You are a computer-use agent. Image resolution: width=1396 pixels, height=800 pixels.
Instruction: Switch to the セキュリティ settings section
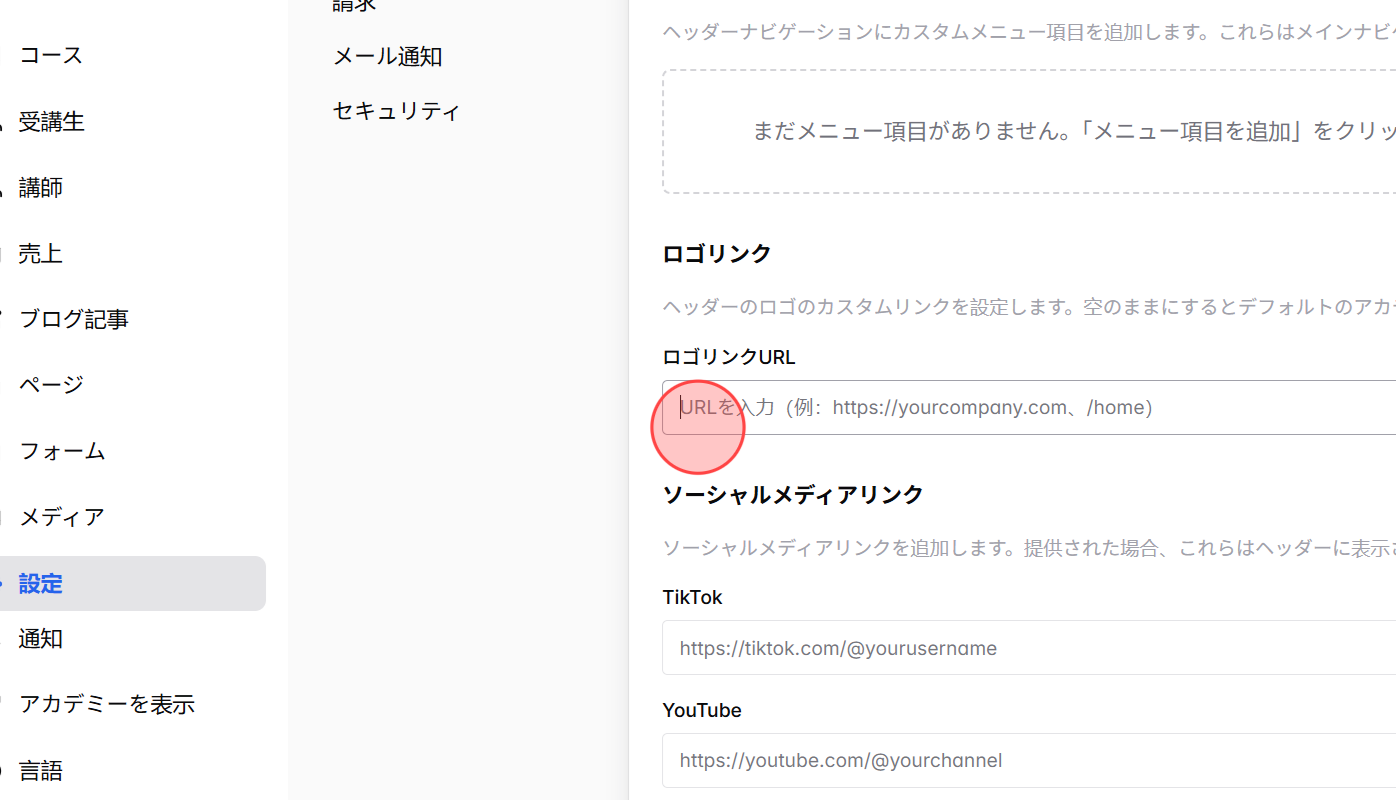(x=396, y=111)
